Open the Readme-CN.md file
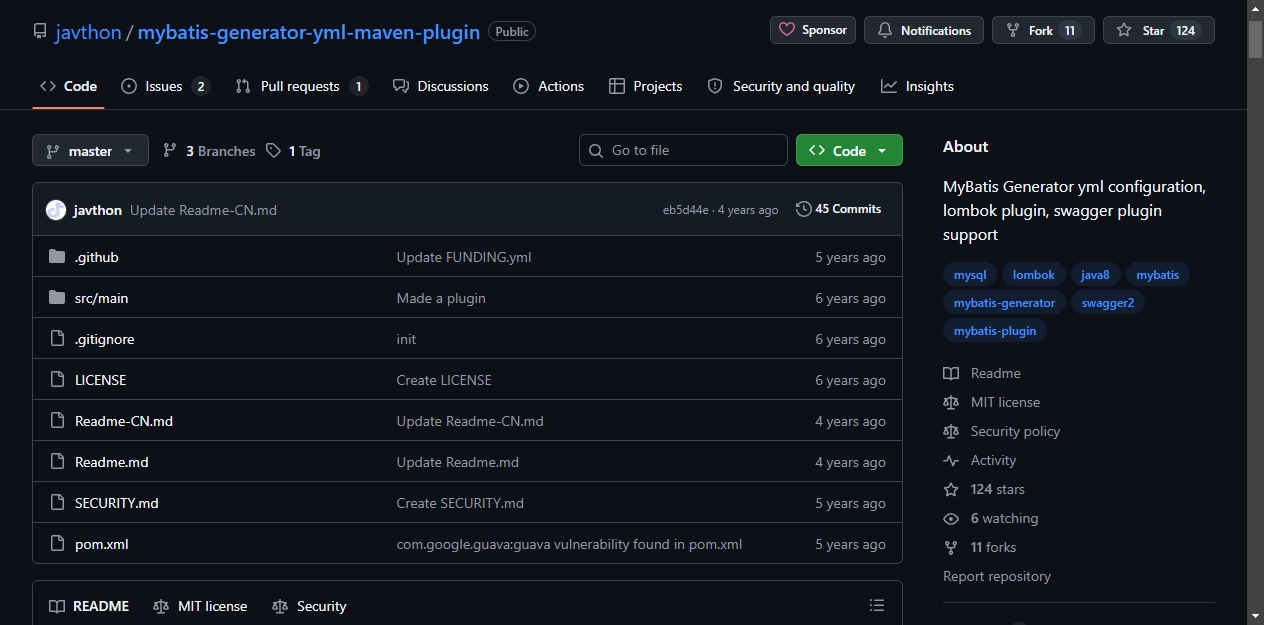Screen dimensions: 1264x625 coord(124,421)
